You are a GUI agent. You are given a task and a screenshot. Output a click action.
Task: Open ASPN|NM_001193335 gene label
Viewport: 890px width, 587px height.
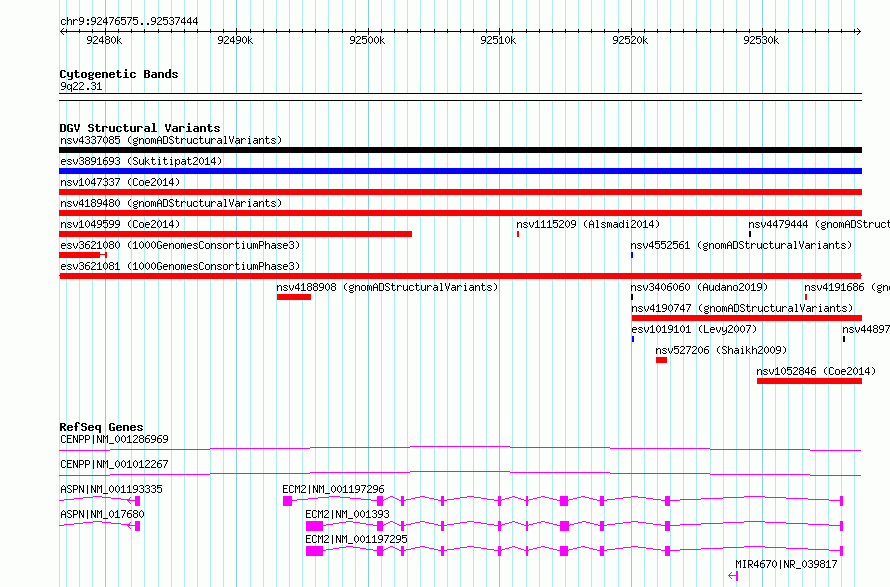[x=111, y=489]
